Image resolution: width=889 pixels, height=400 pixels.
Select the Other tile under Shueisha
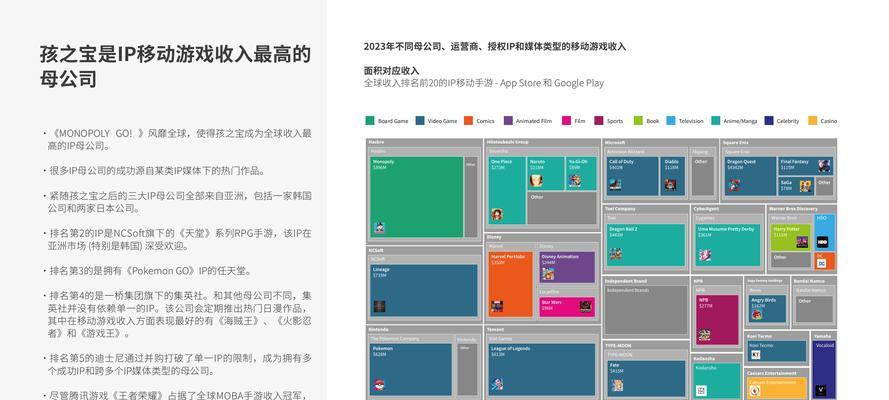click(x=561, y=208)
